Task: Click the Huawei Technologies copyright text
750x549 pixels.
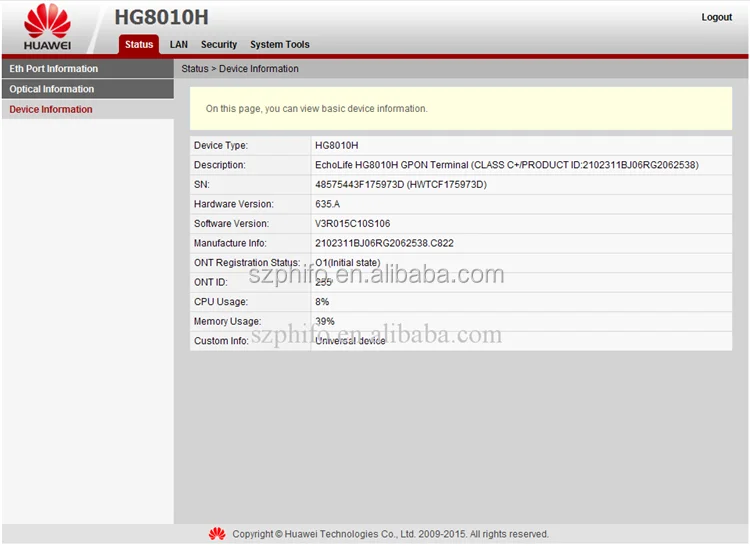Action: coord(390,534)
